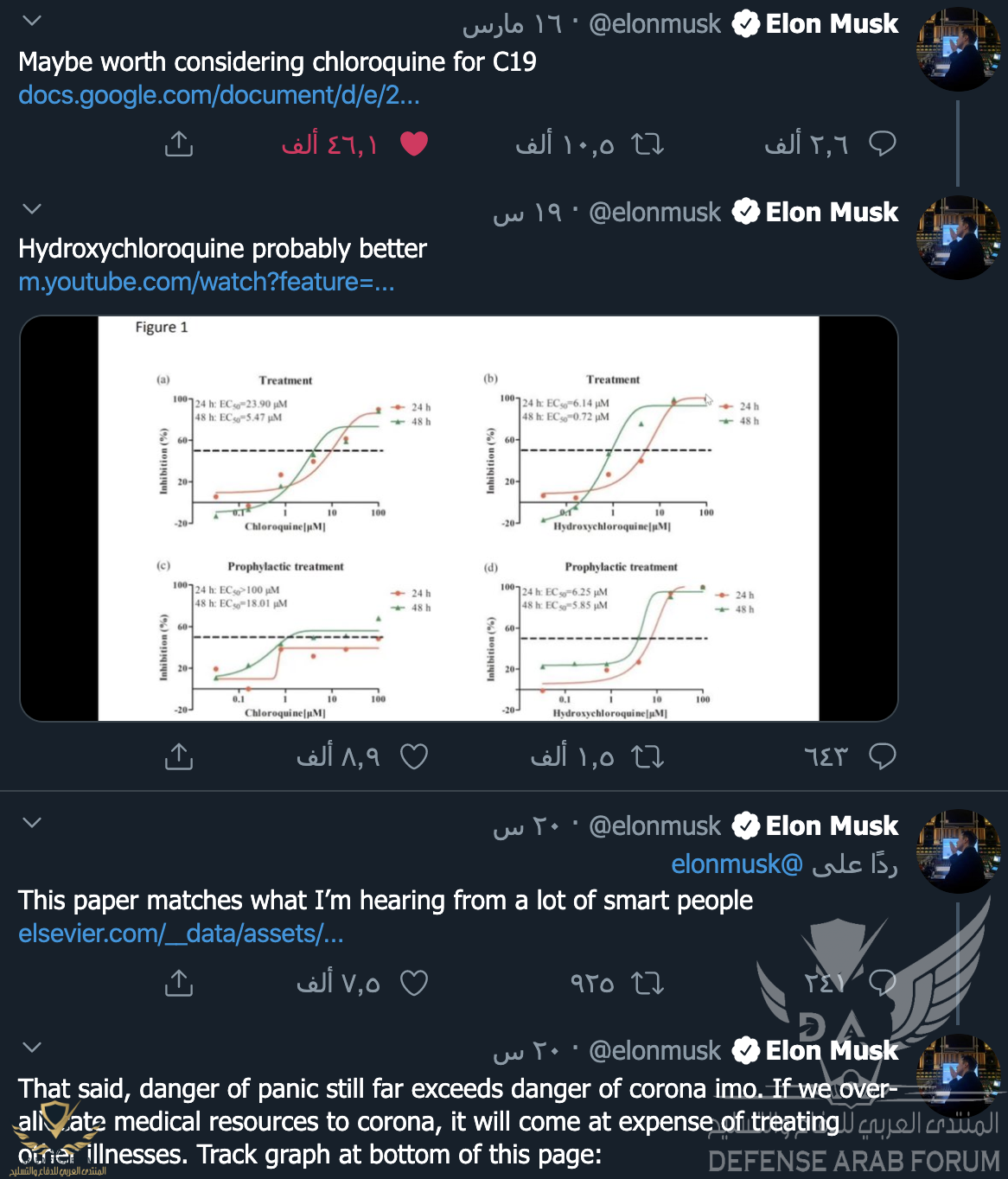This screenshot has height=1179, width=1008.
Task: Expand options chevron on Hydroxychloroquine tweet
Action: (32, 209)
